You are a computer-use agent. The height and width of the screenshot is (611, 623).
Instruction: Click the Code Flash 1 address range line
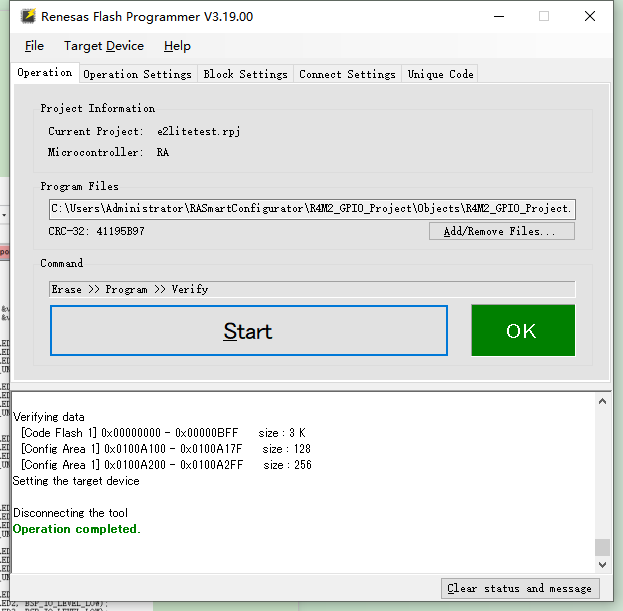[x=163, y=433]
